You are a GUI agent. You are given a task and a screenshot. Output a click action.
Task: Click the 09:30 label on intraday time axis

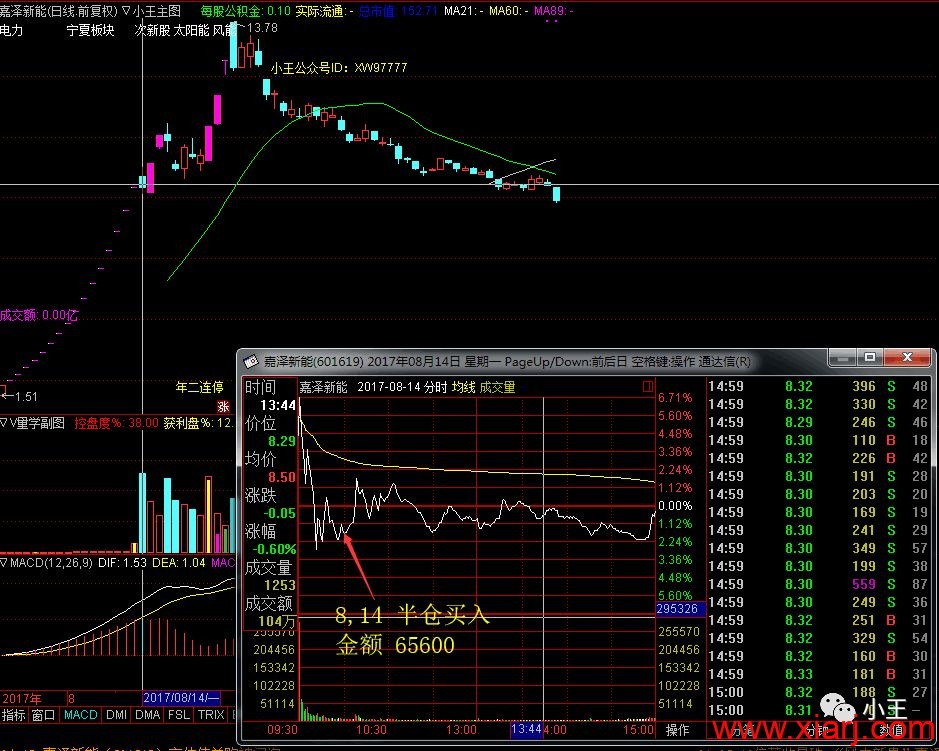point(282,730)
